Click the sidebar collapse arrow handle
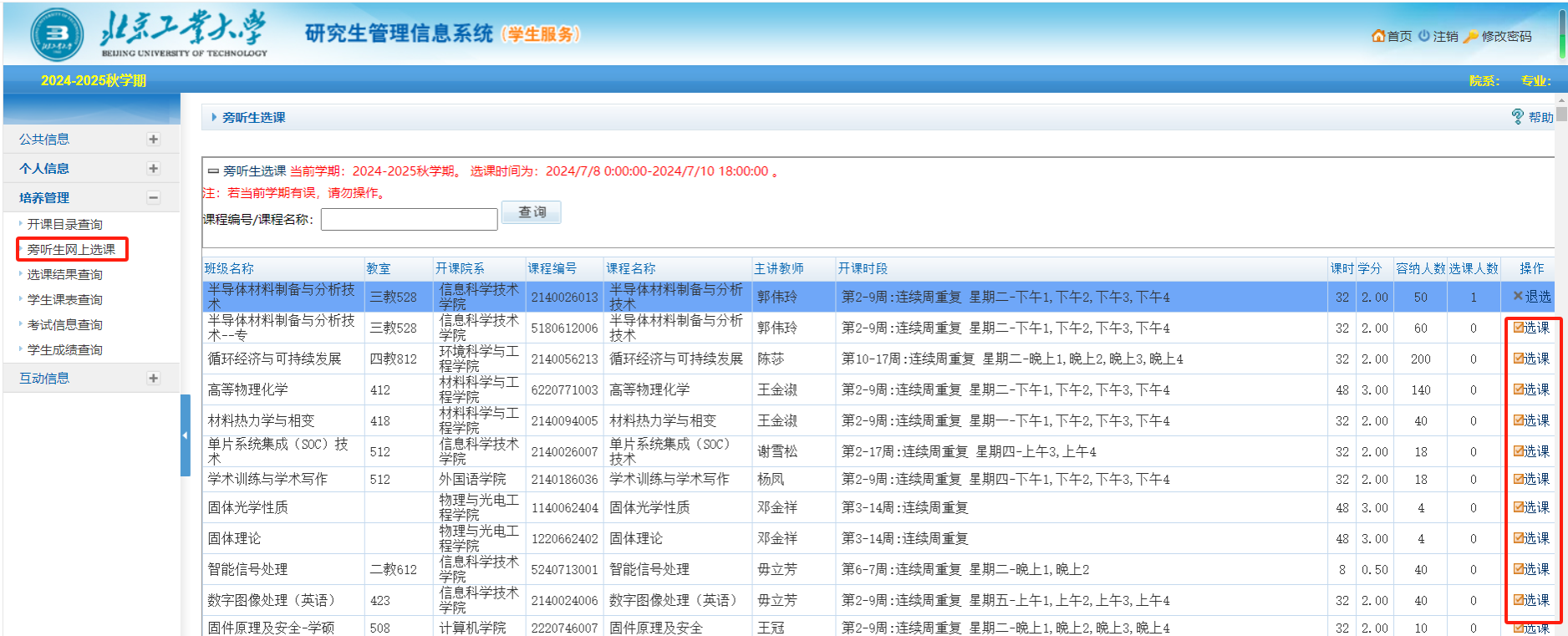The height and width of the screenshot is (636, 1568). click(x=185, y=435)
